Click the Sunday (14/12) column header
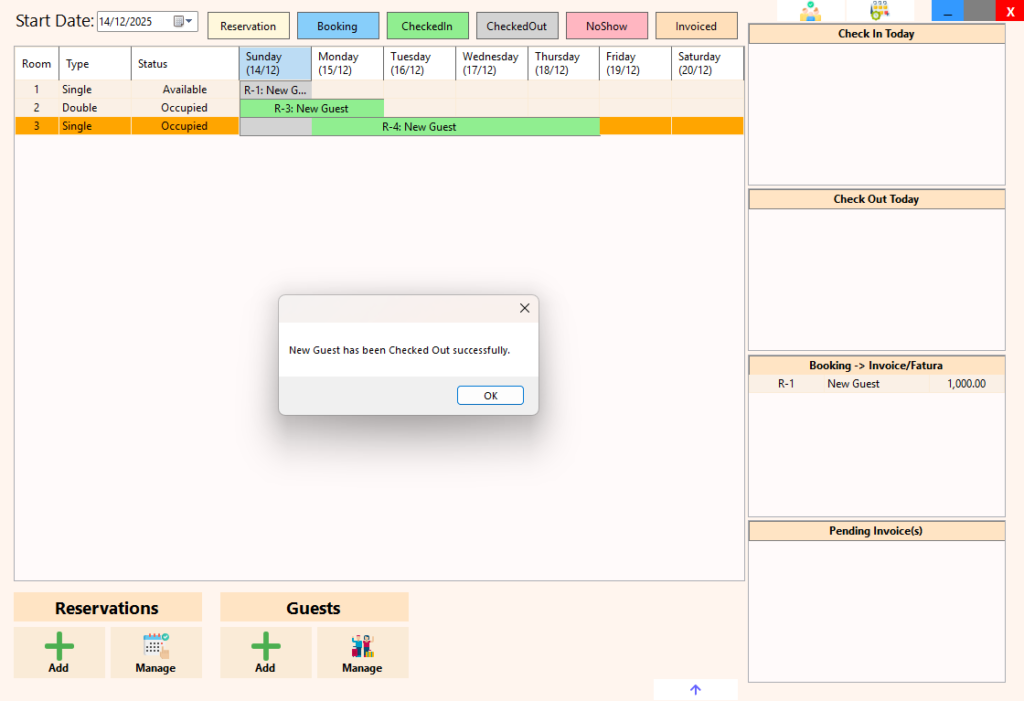 pos(275,63)
